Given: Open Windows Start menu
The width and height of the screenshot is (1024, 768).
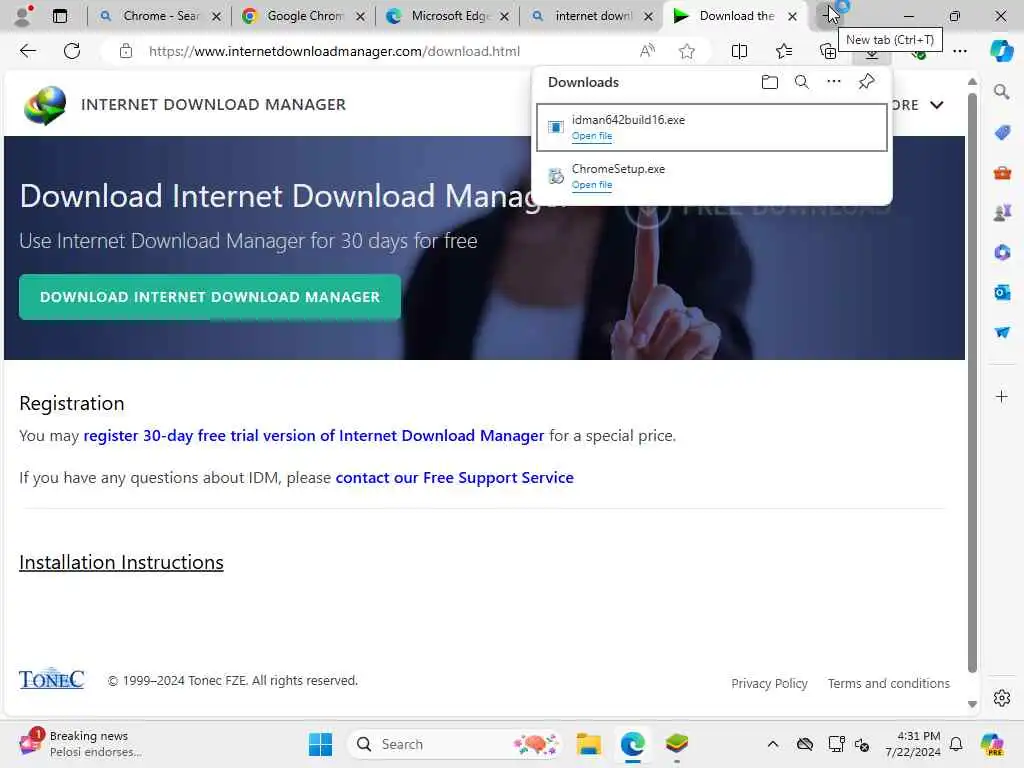Looking at the screenshot, I should tap(320, 744).
